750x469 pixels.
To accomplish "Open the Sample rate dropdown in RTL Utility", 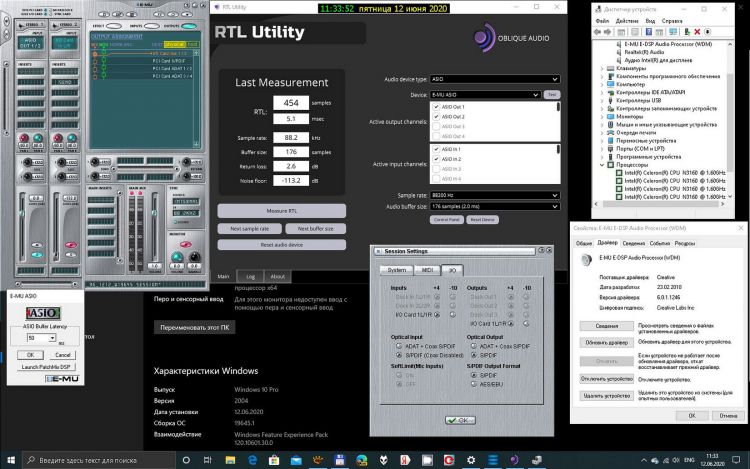I will pos(495,196).
